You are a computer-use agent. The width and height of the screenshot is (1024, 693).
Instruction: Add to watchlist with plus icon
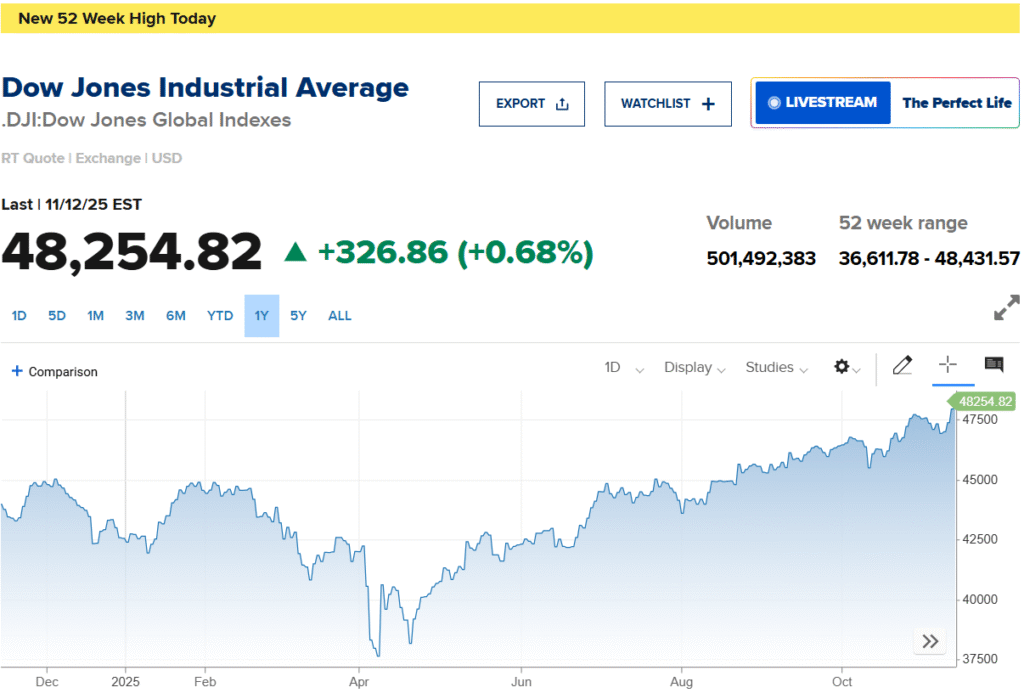(709, 104)
